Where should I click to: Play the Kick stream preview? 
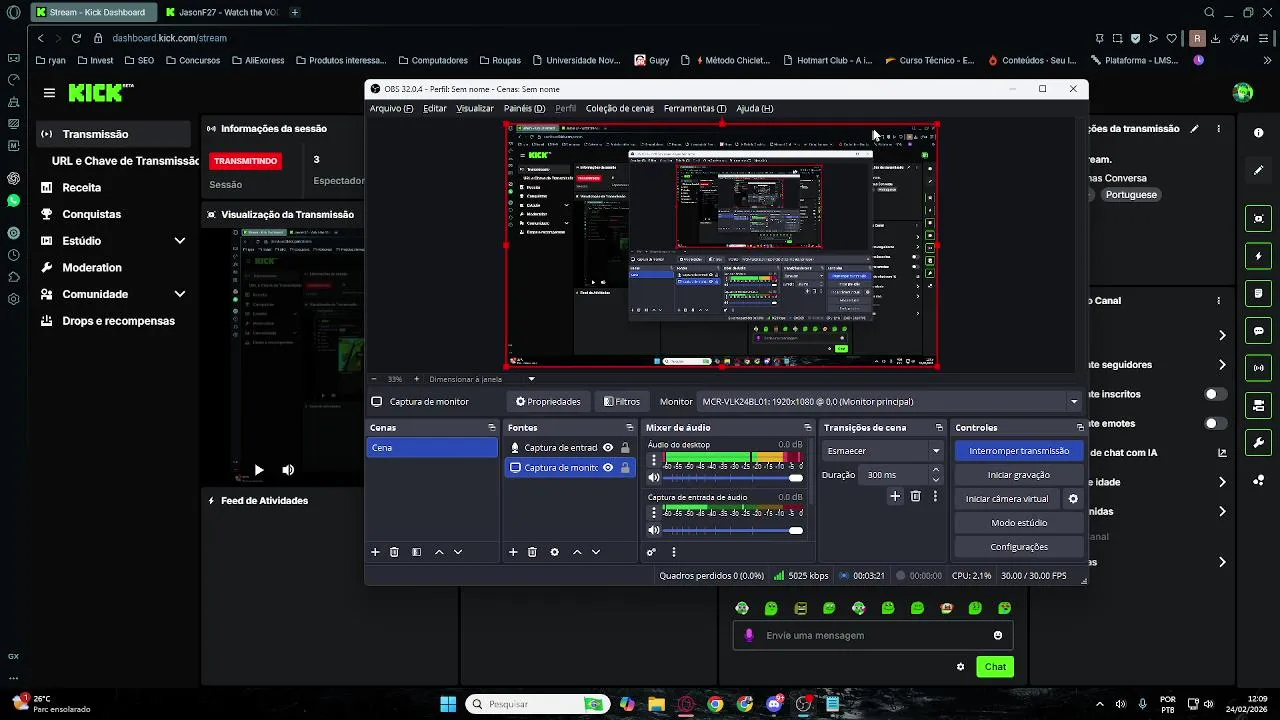pos(259,470)
